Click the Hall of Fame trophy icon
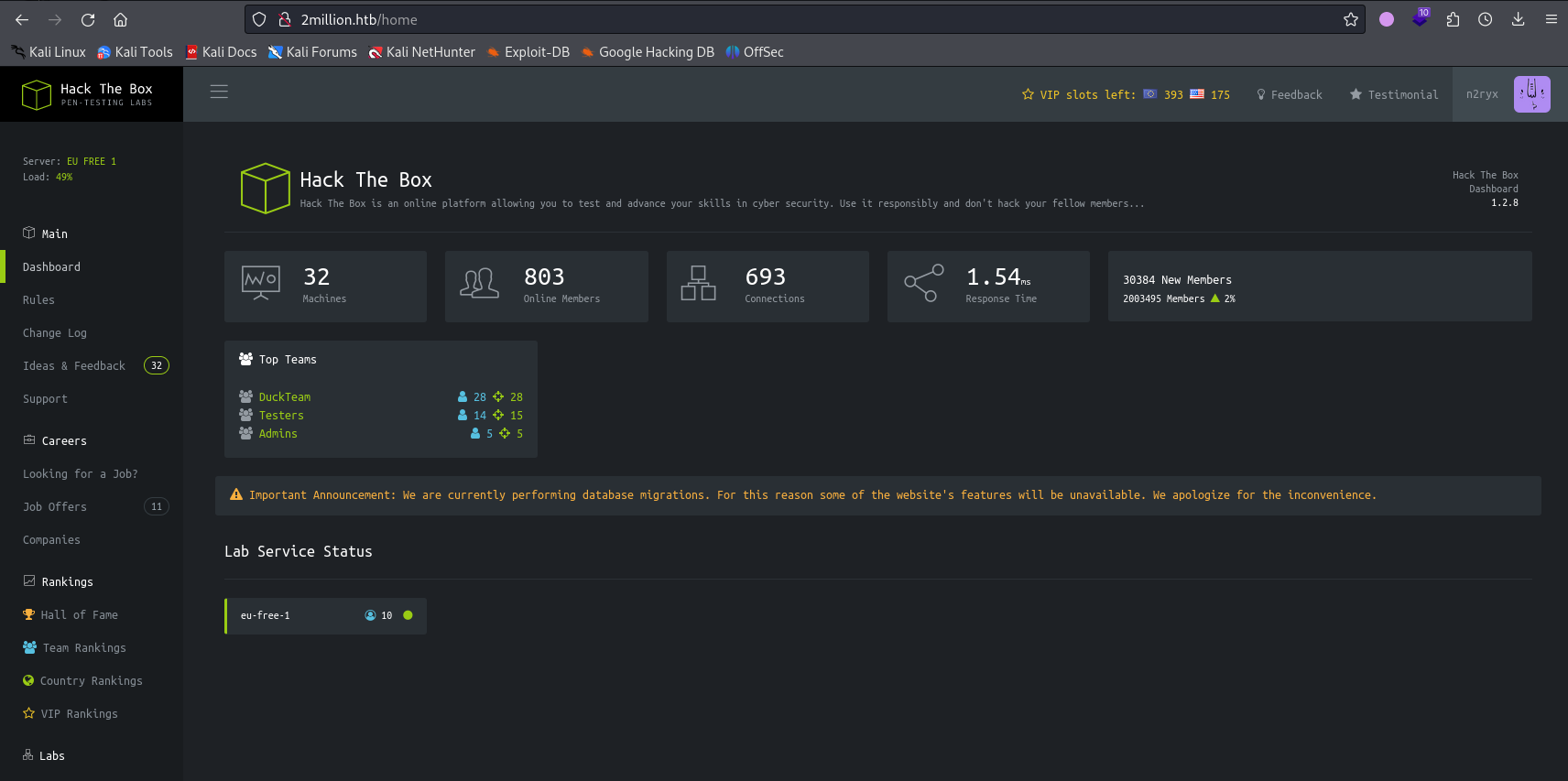This screenshot has height=781, width=1568. click(28, 614)
